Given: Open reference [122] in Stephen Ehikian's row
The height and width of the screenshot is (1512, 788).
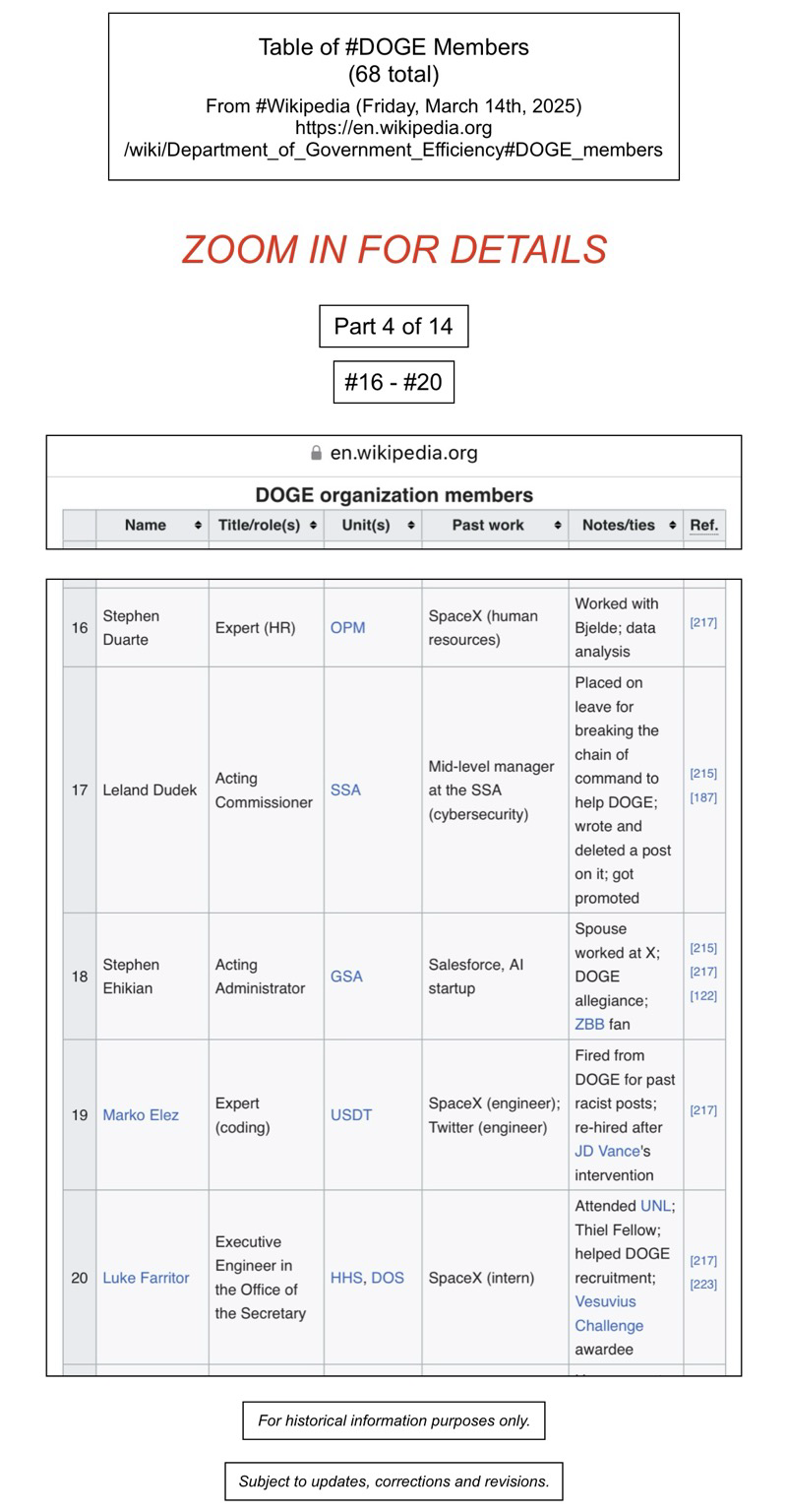Looking at the screenshot, I should (x=703, y=995).
